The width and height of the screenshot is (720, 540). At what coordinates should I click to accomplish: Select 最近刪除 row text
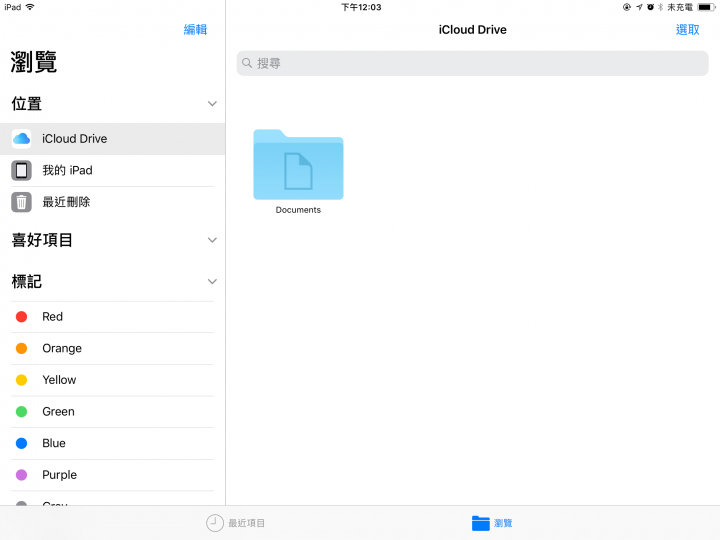coord(66,202)
